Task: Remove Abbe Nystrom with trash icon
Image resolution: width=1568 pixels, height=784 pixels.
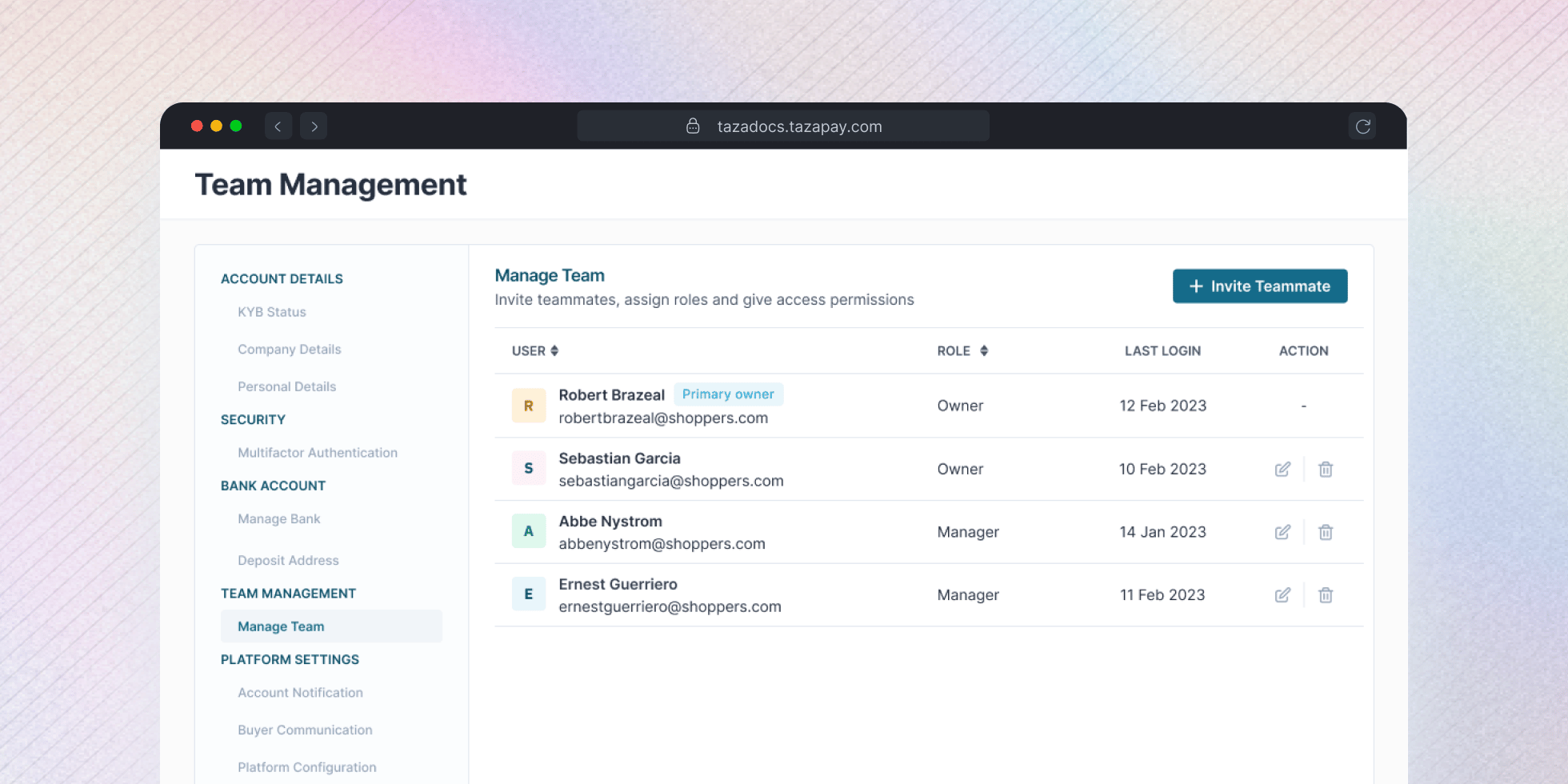Action: pos(1326,532)
